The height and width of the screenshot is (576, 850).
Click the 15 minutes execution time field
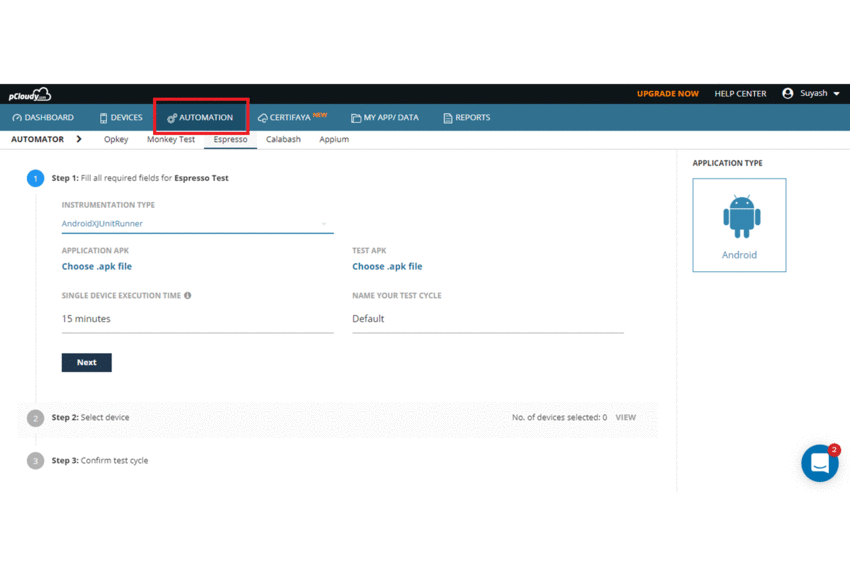pos(197,319)
